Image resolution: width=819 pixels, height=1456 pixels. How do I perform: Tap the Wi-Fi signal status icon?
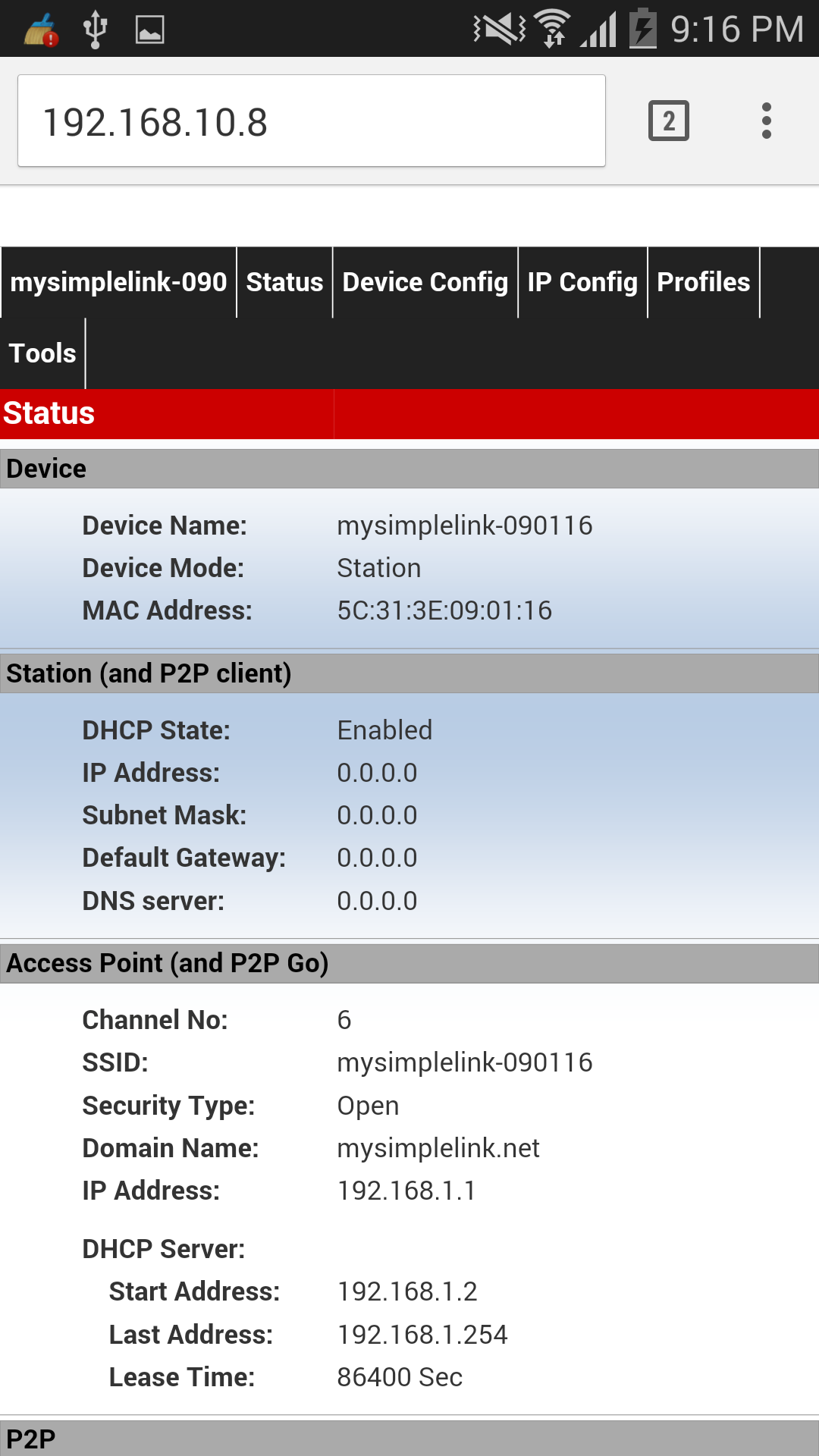point(553,30)
